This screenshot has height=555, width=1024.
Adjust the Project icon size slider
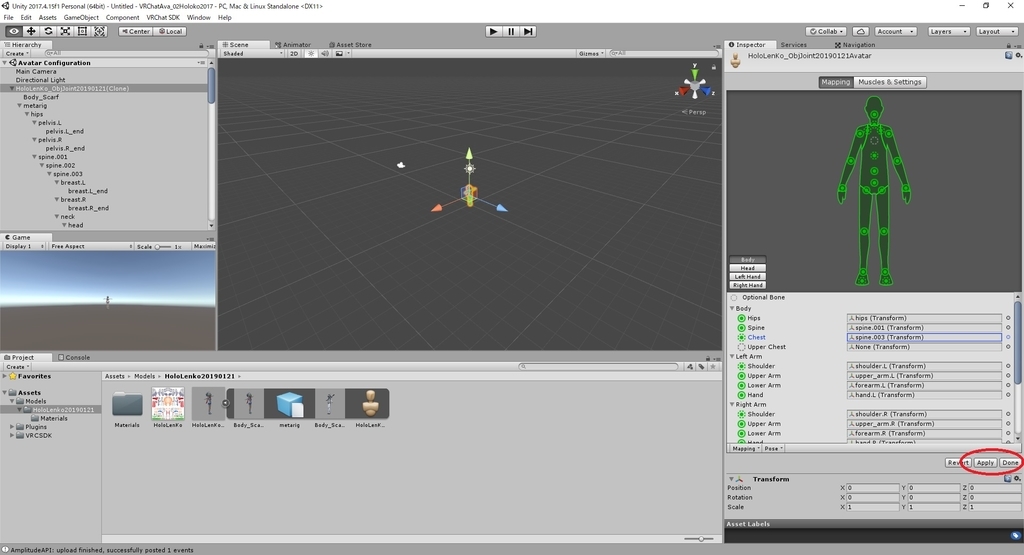click(698, 539)
